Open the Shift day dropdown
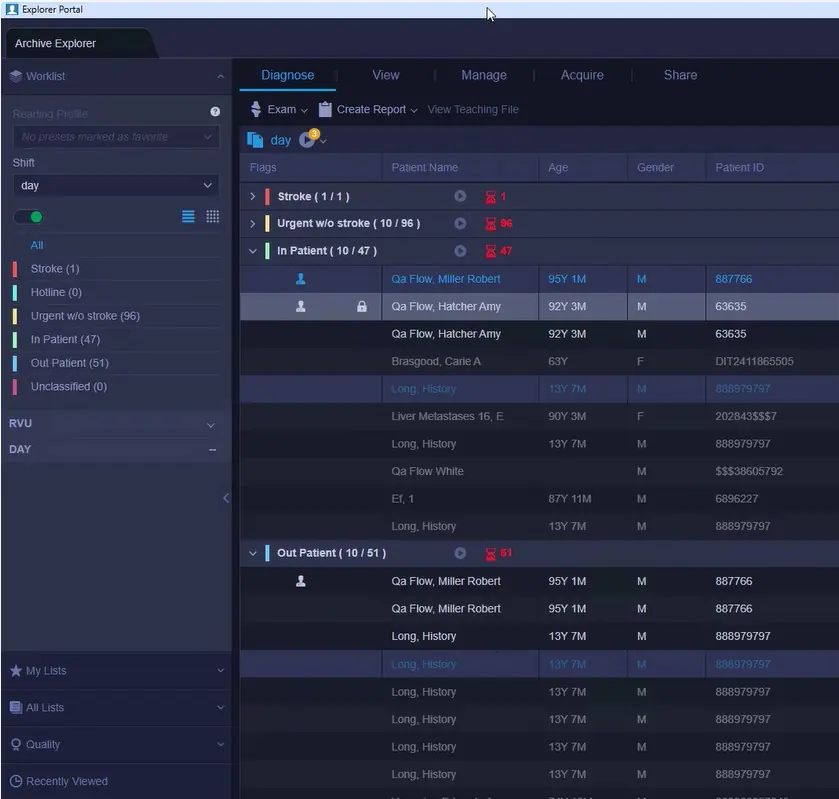Screen dimensions: 839x799 point(116,186)
